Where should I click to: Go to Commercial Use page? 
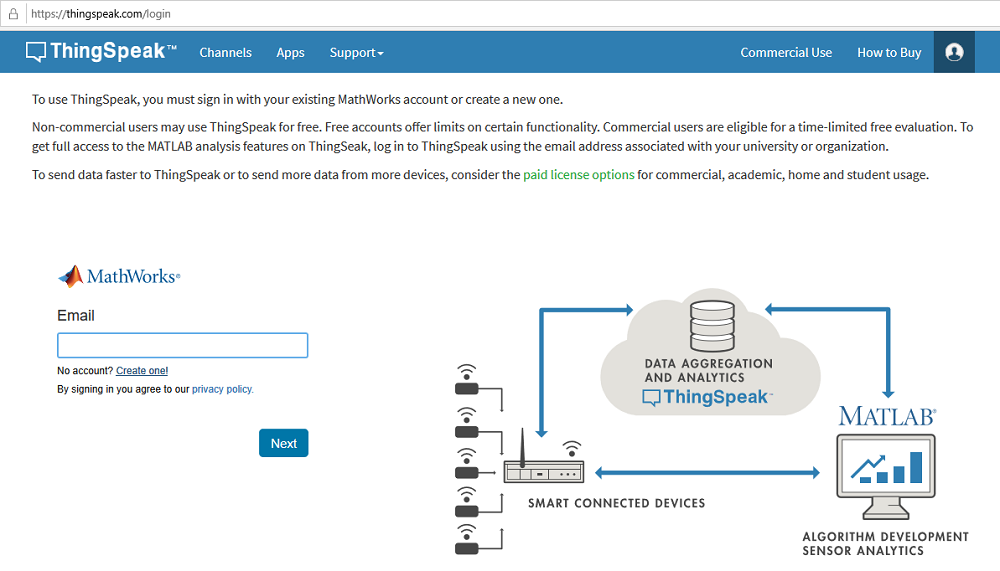coord(786,53)
